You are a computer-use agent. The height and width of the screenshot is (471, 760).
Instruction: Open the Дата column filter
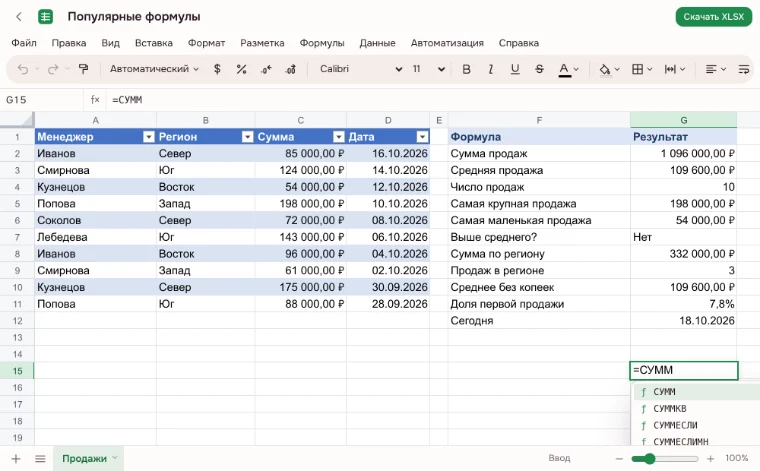pos(423,137)
